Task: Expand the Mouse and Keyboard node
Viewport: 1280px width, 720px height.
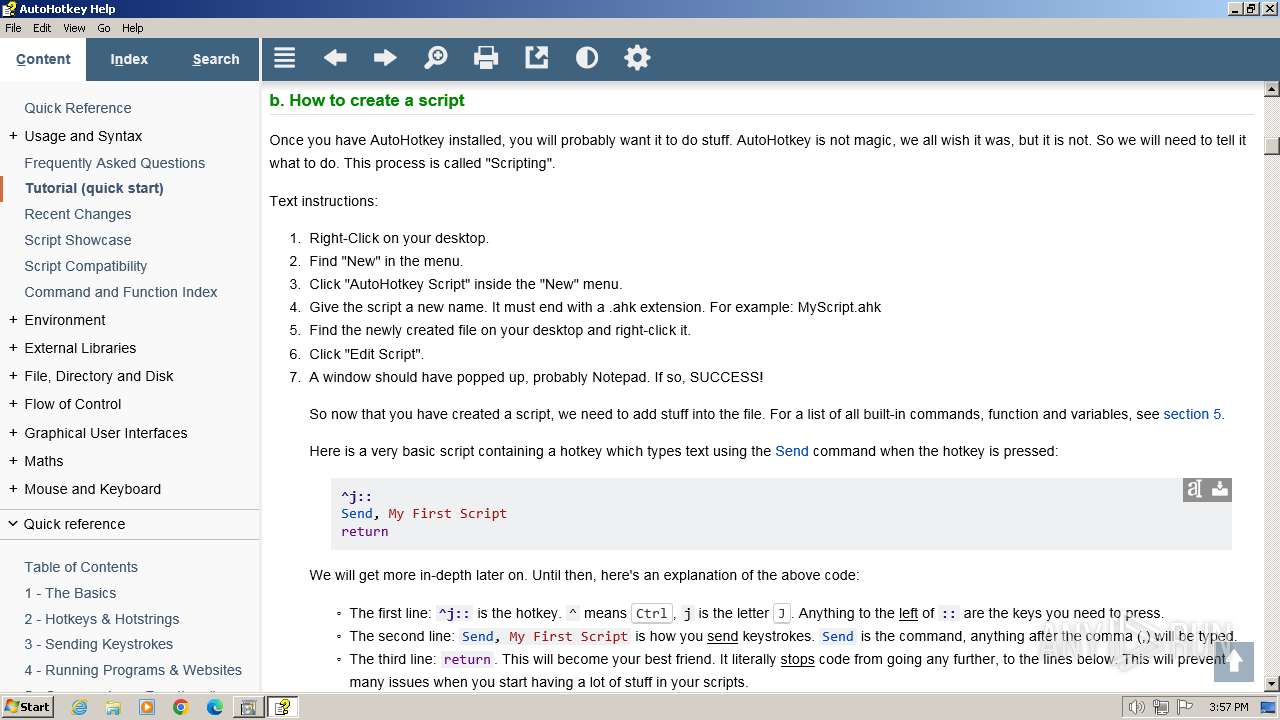Action: click(13, 489)
